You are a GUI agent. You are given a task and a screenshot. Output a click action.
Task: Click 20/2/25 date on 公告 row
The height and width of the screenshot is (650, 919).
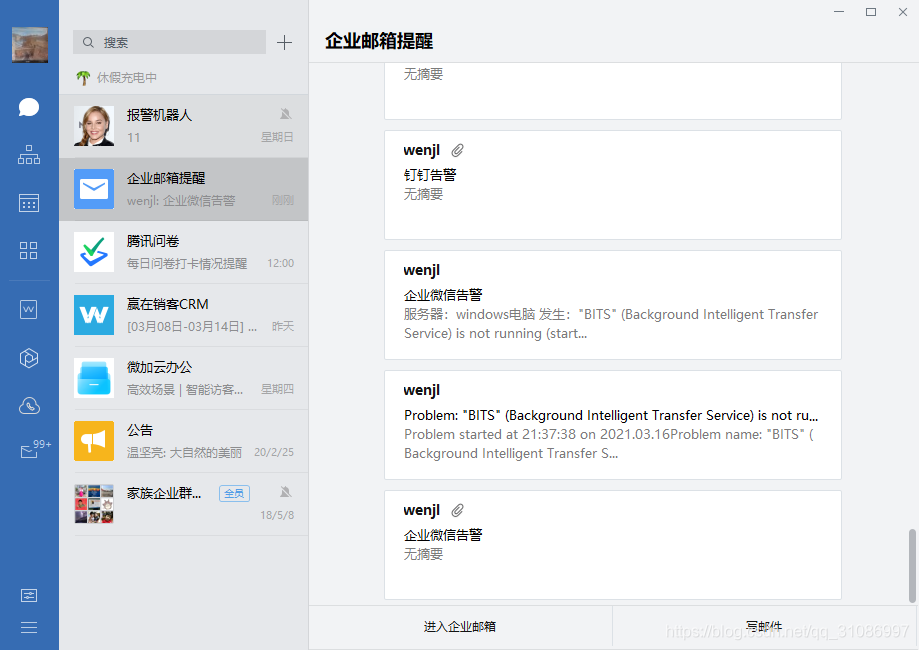pyautogui.click(x=274, y=452)
